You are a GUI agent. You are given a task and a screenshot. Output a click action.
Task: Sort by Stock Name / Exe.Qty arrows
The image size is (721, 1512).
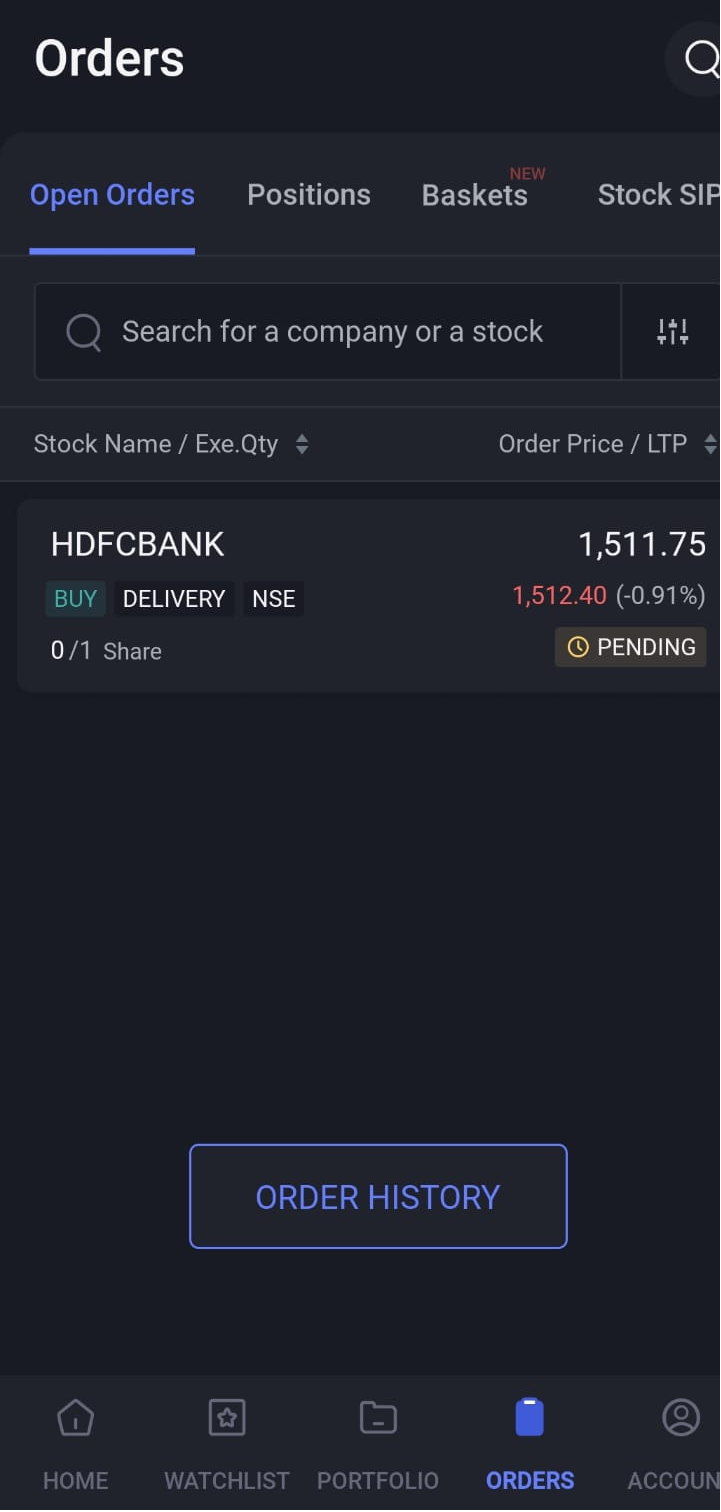click(x=302, y=444)
